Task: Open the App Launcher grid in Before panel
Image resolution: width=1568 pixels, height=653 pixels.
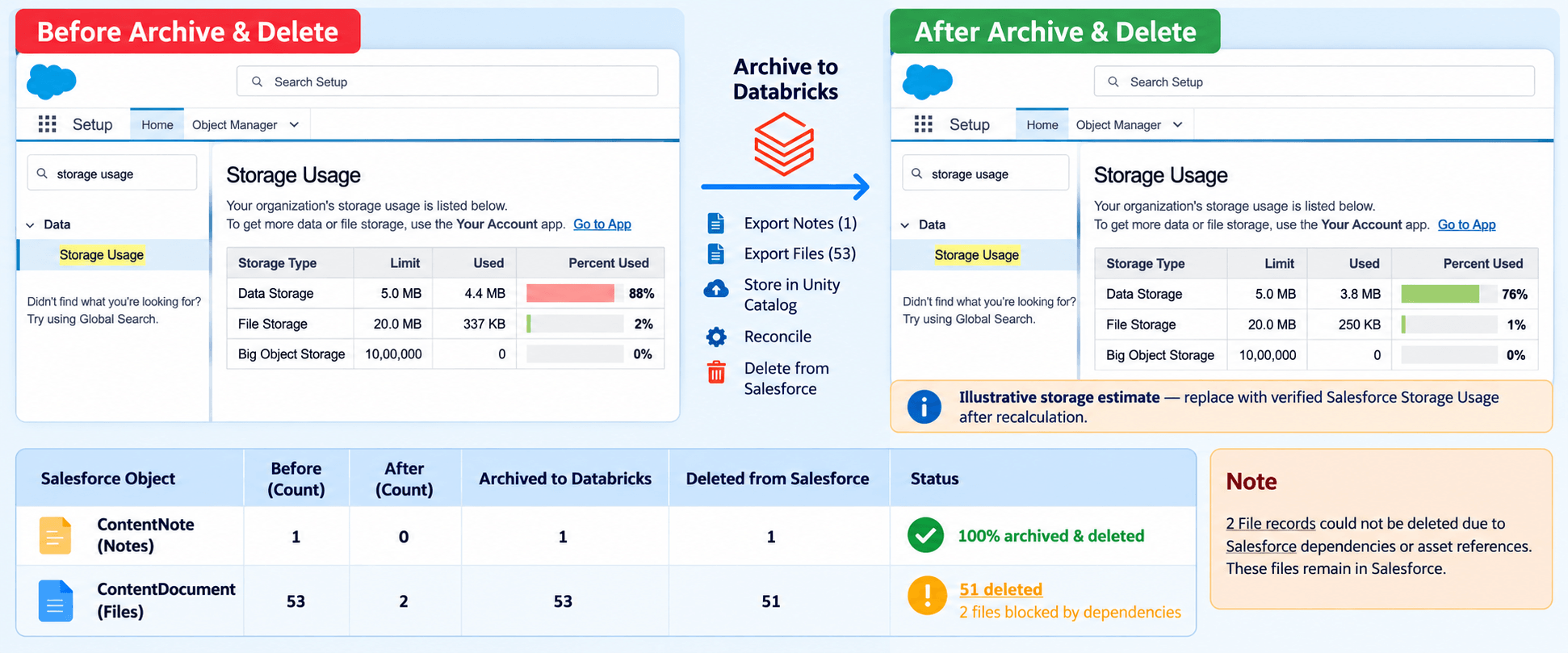Action: (48, 124)
